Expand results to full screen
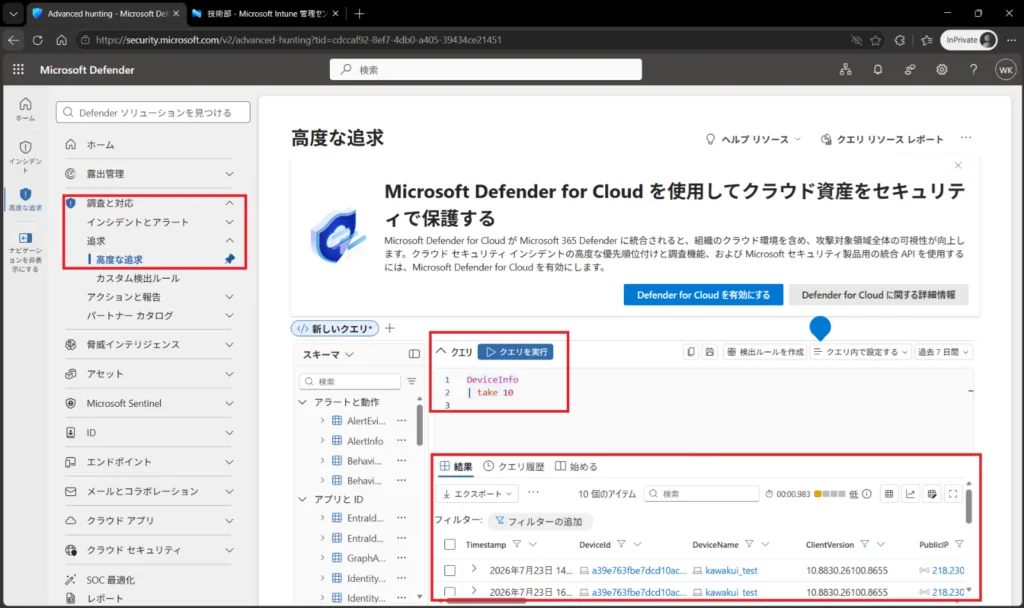Screen dimensions: 1024x608 point(953,494)
